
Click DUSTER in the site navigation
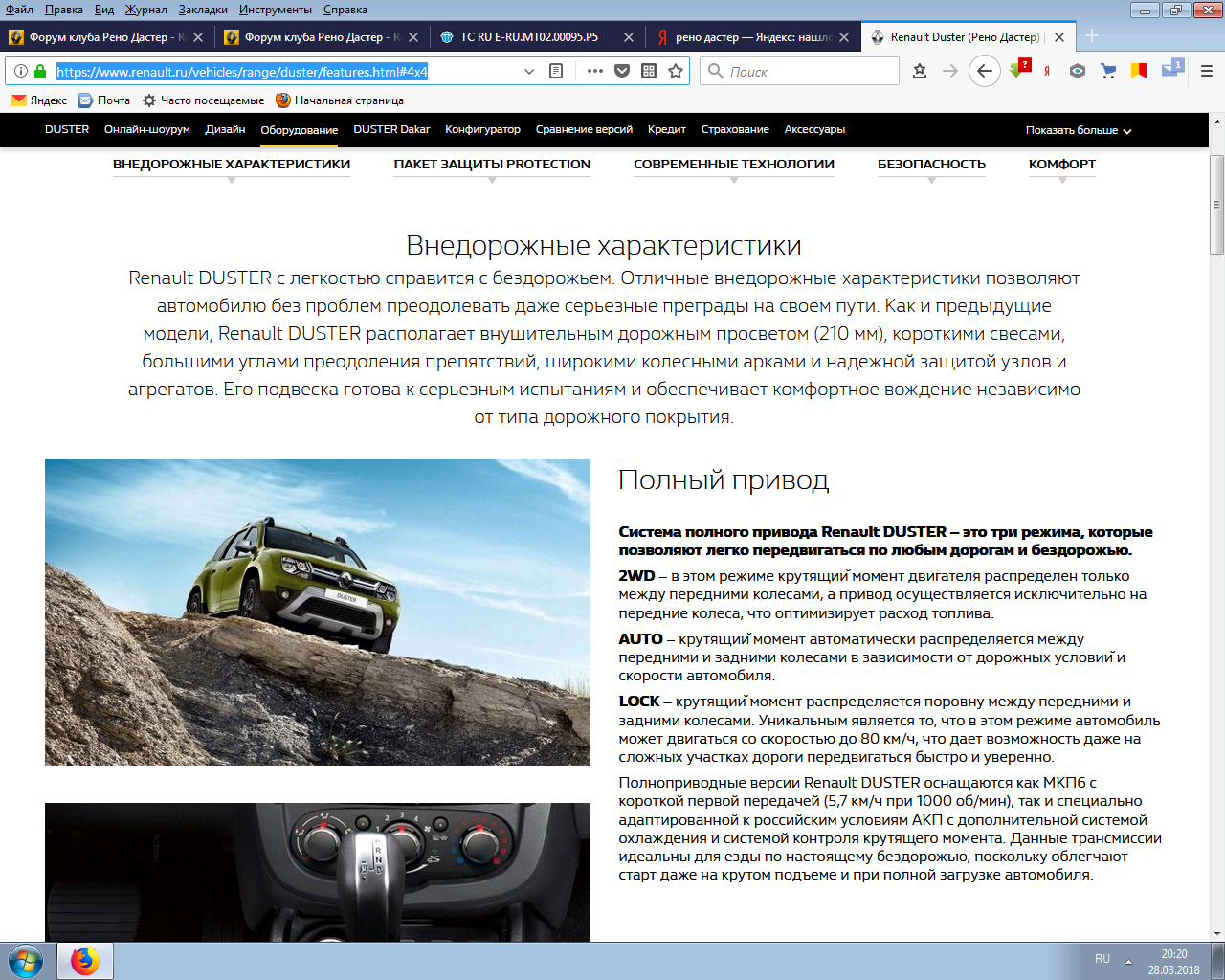coord(67,129)
